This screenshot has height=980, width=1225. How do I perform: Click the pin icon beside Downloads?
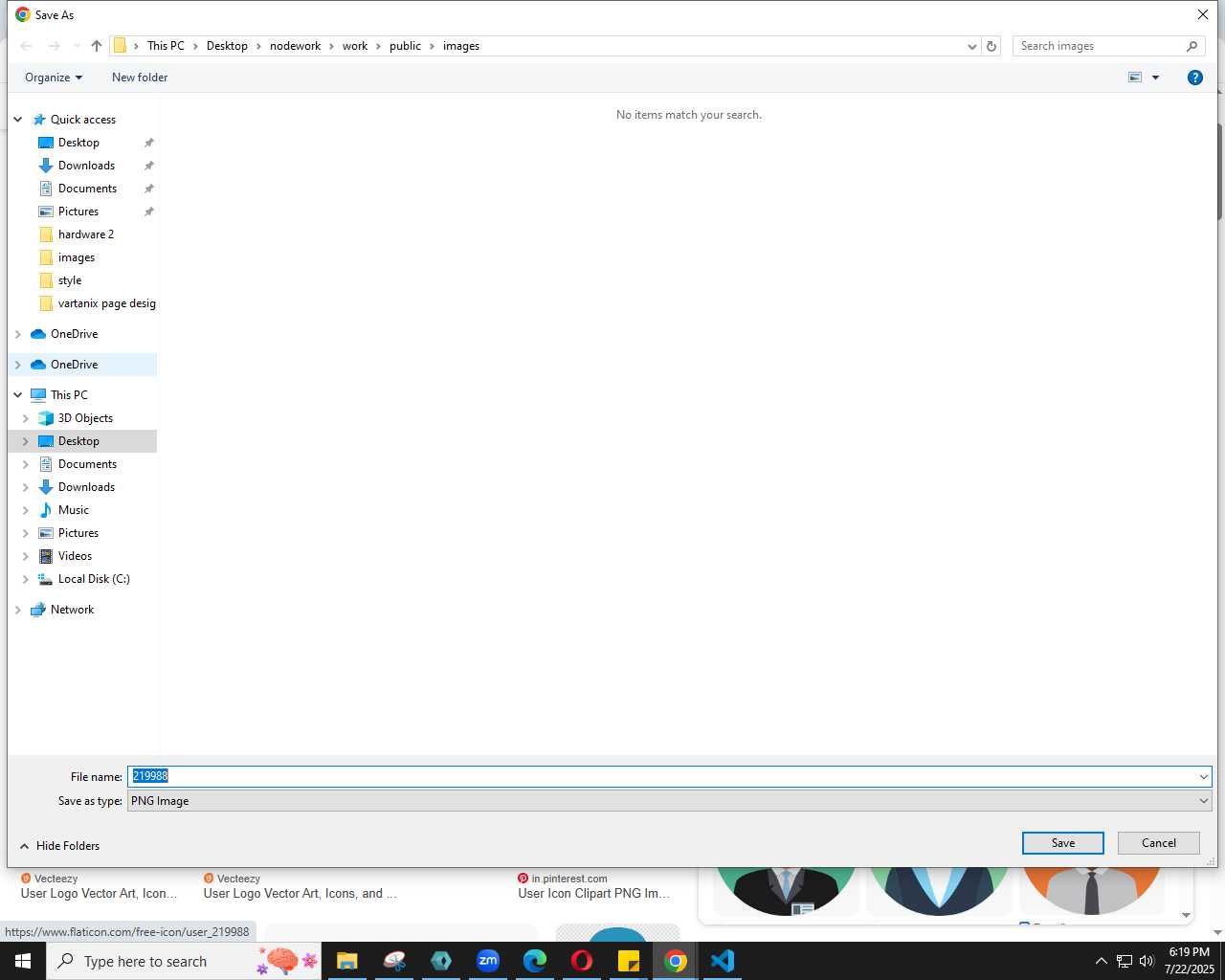click(x=148, y=166)
